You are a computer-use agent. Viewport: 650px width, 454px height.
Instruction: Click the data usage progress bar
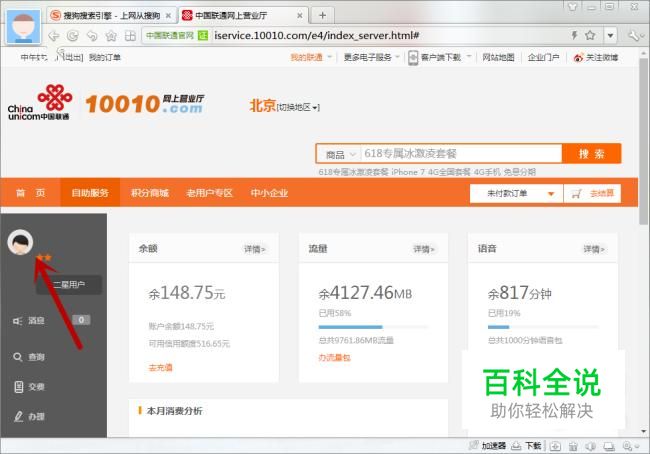(x=373, y=327)
